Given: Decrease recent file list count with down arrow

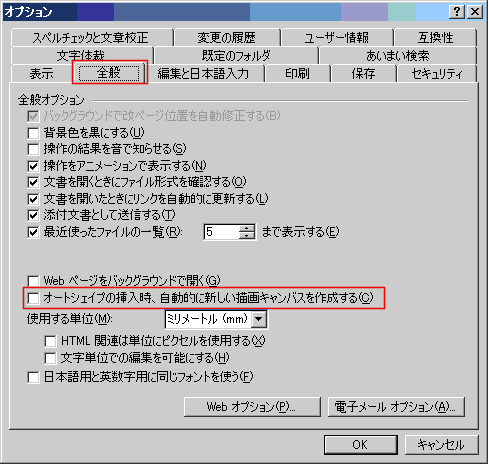Looking at the screenshot, I should (x=247, y=235).
